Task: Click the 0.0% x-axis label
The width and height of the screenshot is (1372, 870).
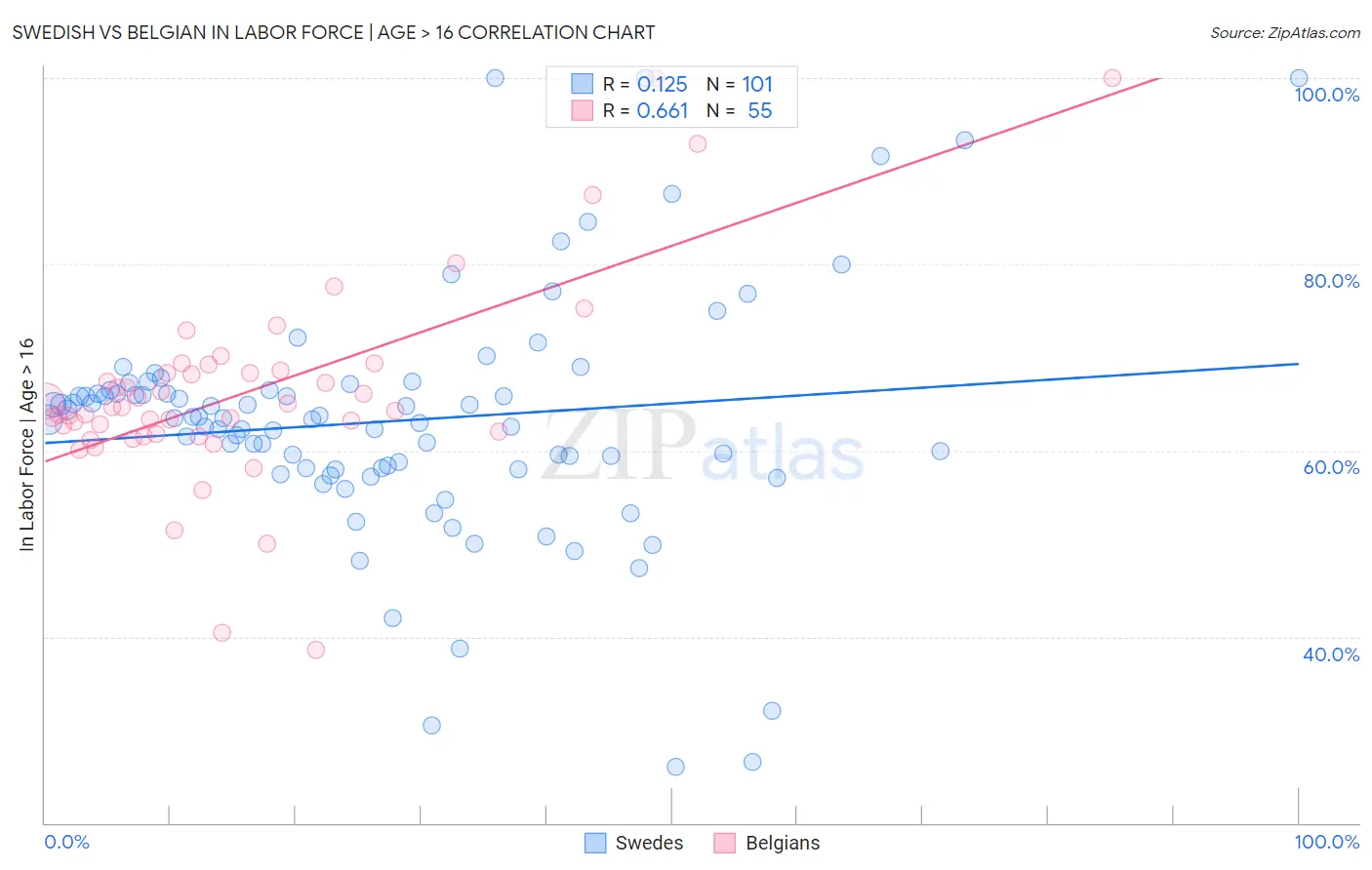Action: coord(66,842)
